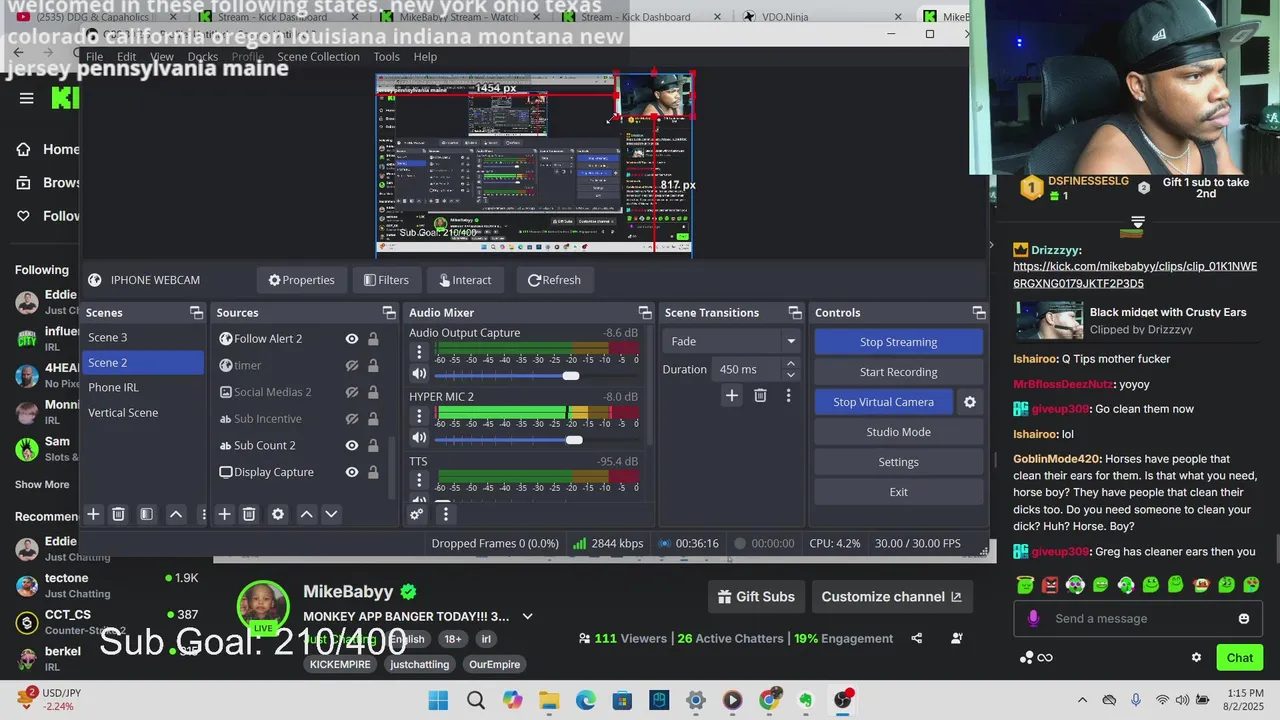Viewport: 1280px width, 720px height.
Task: Remove selected scene with trash icon
Action: pos(118,514)
